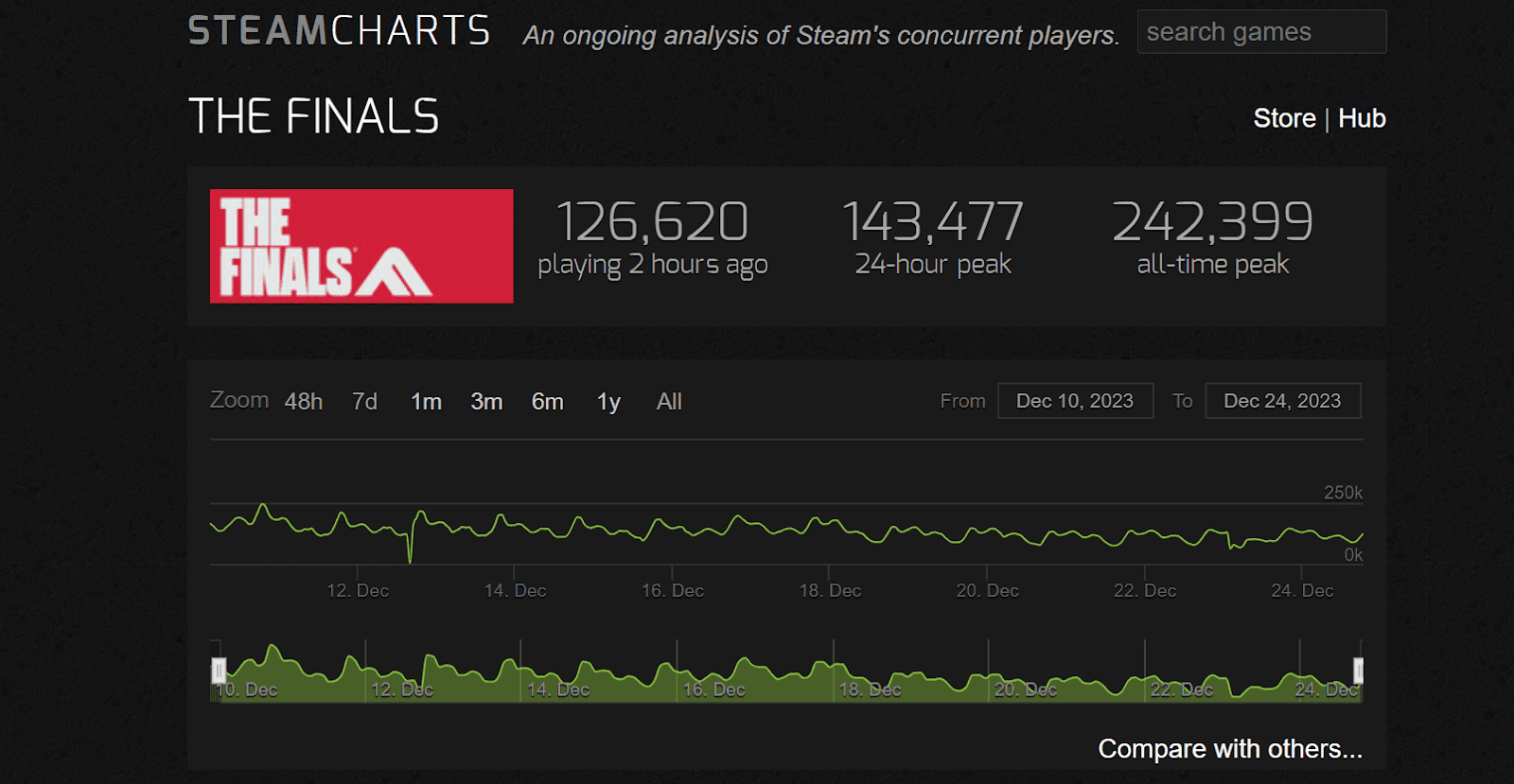Click THE FINALS page title
Viewport: 1514px width, 784px height.
coord(313,117)
